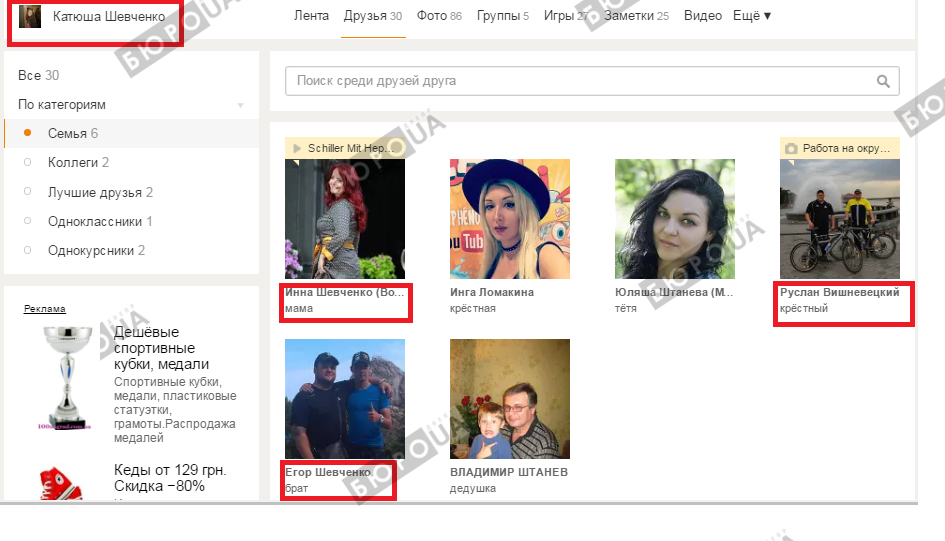
Task: Open the Группы tab
Action: (502, 16)
